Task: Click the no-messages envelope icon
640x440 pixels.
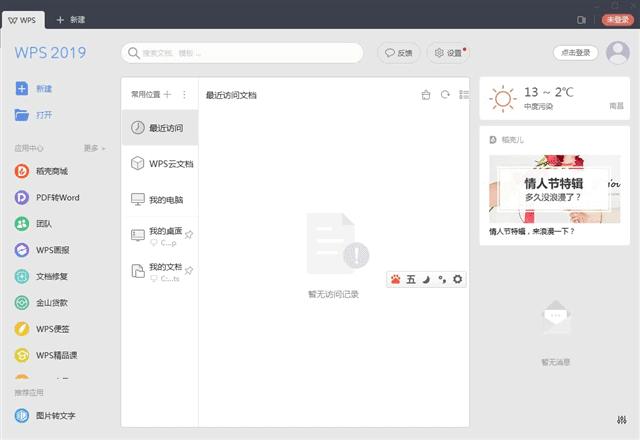Action: click(x=556, y=317)
